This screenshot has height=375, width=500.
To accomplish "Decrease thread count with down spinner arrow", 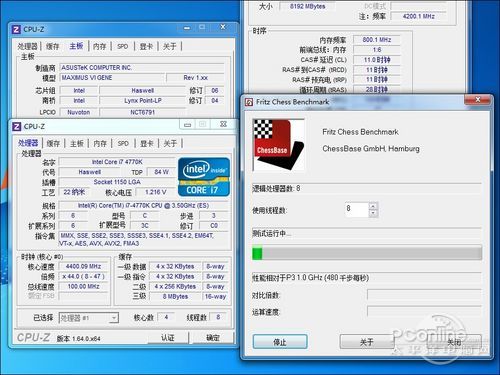I will [373, 213].
